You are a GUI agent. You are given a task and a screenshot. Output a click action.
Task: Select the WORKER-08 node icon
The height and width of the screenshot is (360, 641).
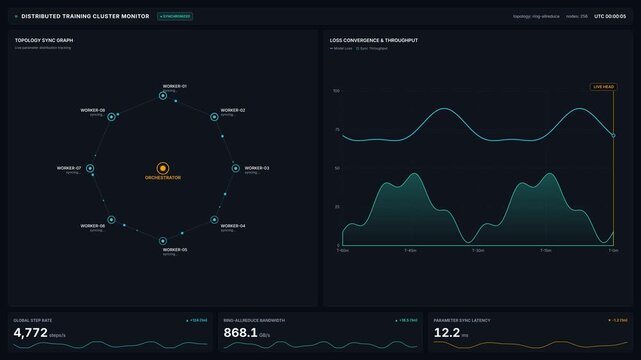point(111,117)
